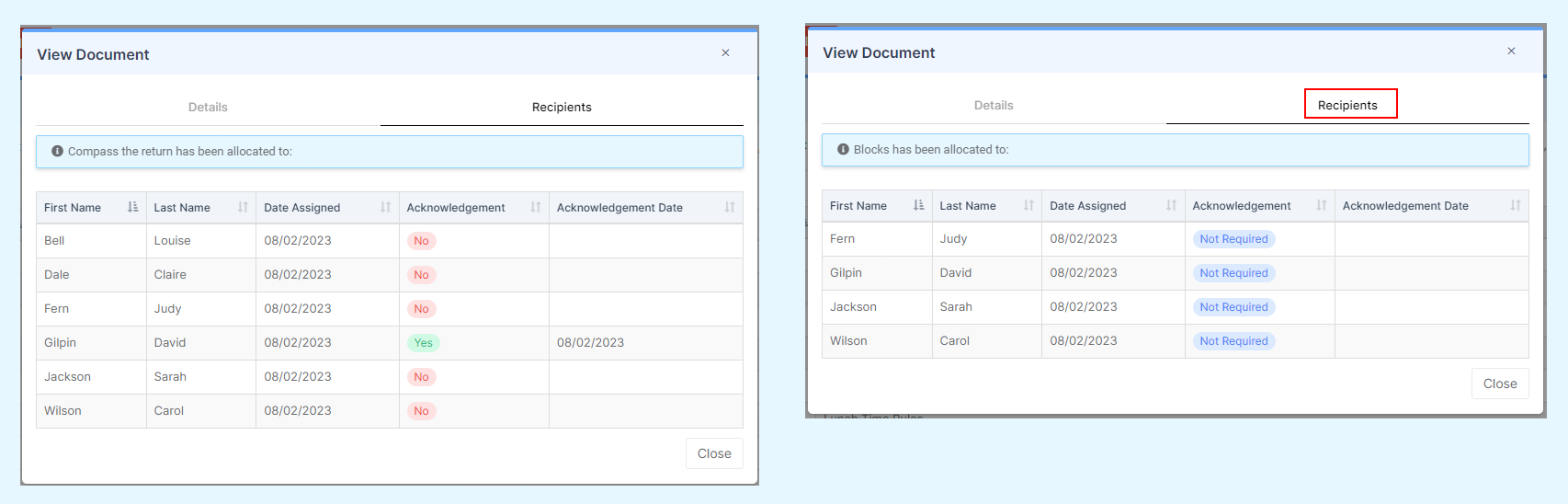Sort by Acknowledgement Date icon in right dialog
Screen dimensions: 1568x504
[1515, 205]
